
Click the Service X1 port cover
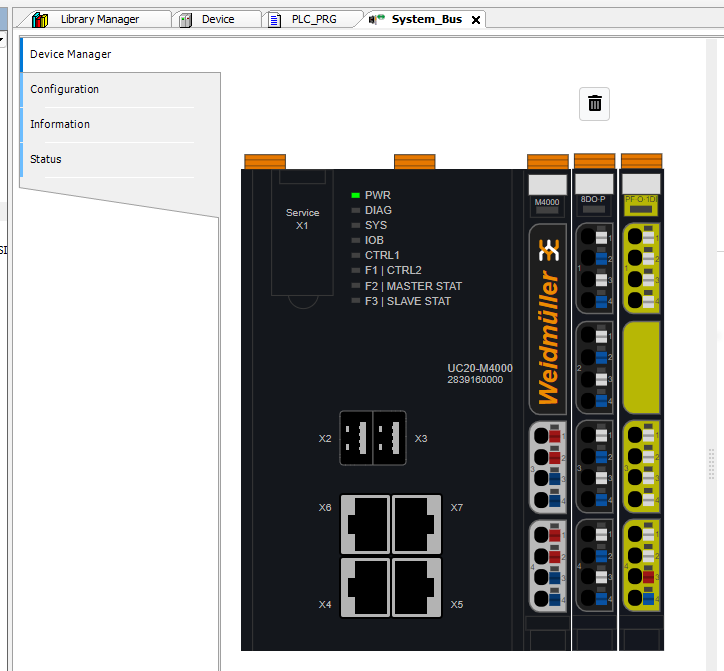302,233
